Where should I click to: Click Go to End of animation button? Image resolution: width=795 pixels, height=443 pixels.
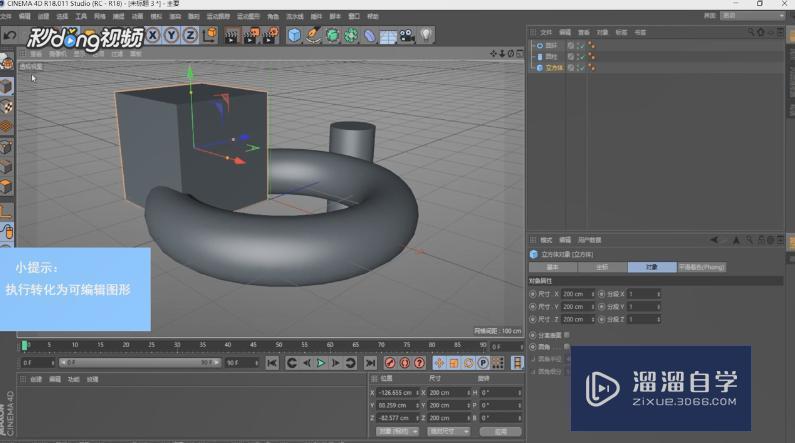371,363
